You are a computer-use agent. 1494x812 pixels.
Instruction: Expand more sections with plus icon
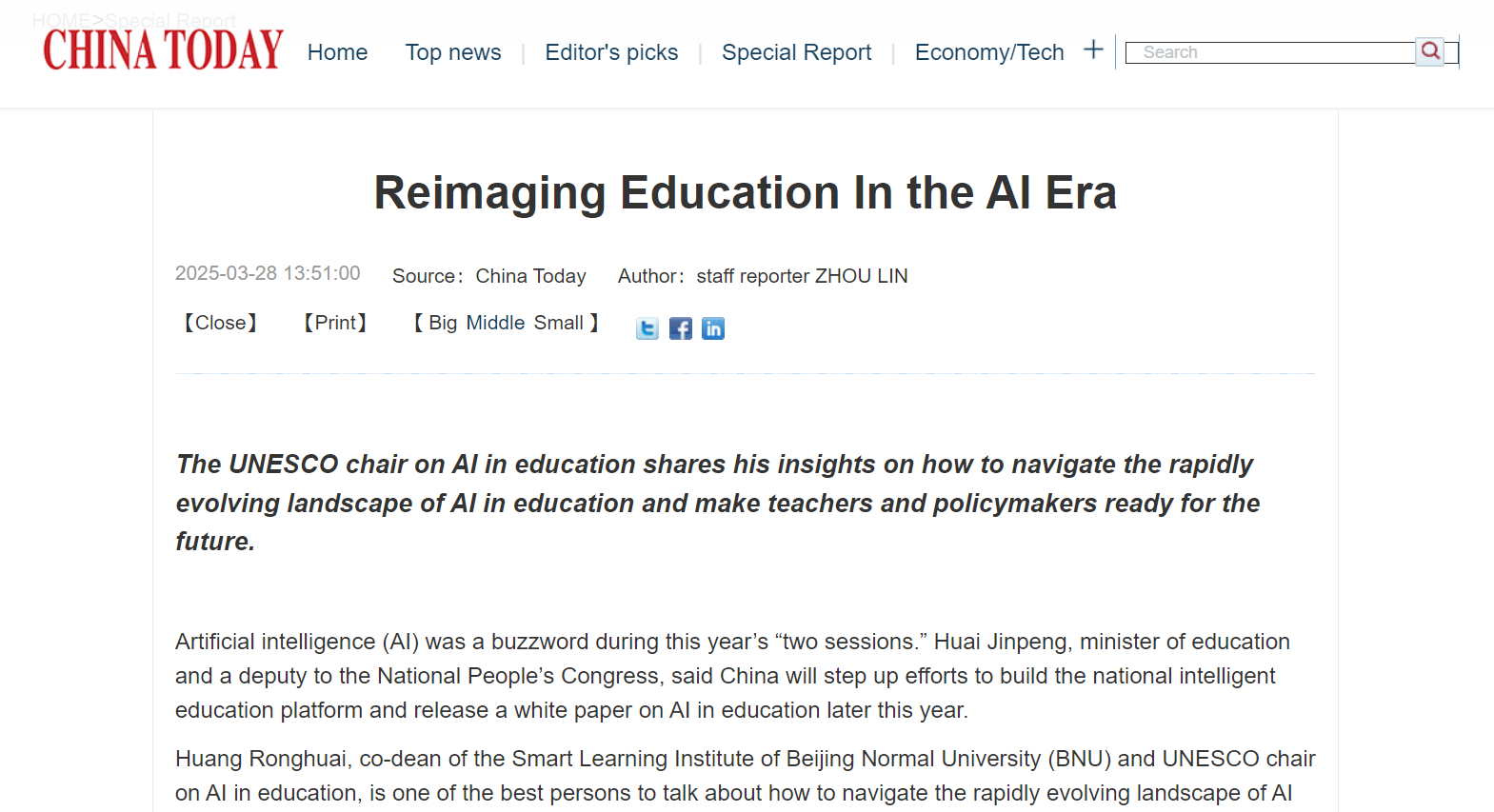pos(1093,50)
